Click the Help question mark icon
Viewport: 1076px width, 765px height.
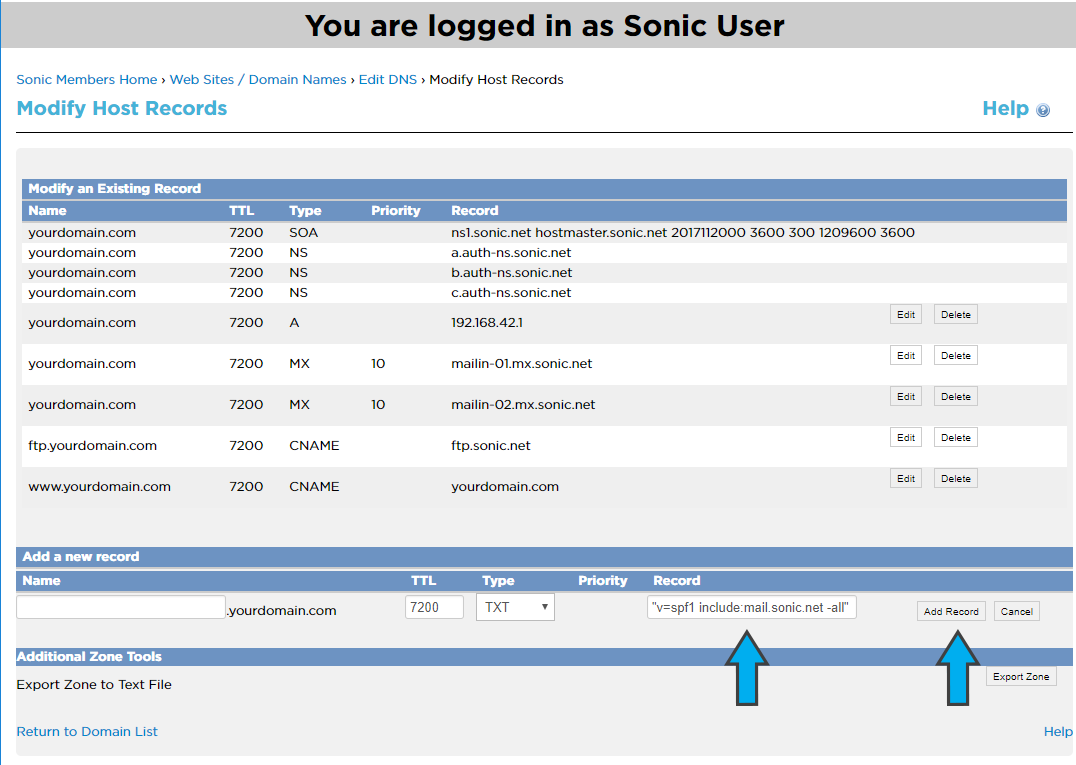[1043, 109]
